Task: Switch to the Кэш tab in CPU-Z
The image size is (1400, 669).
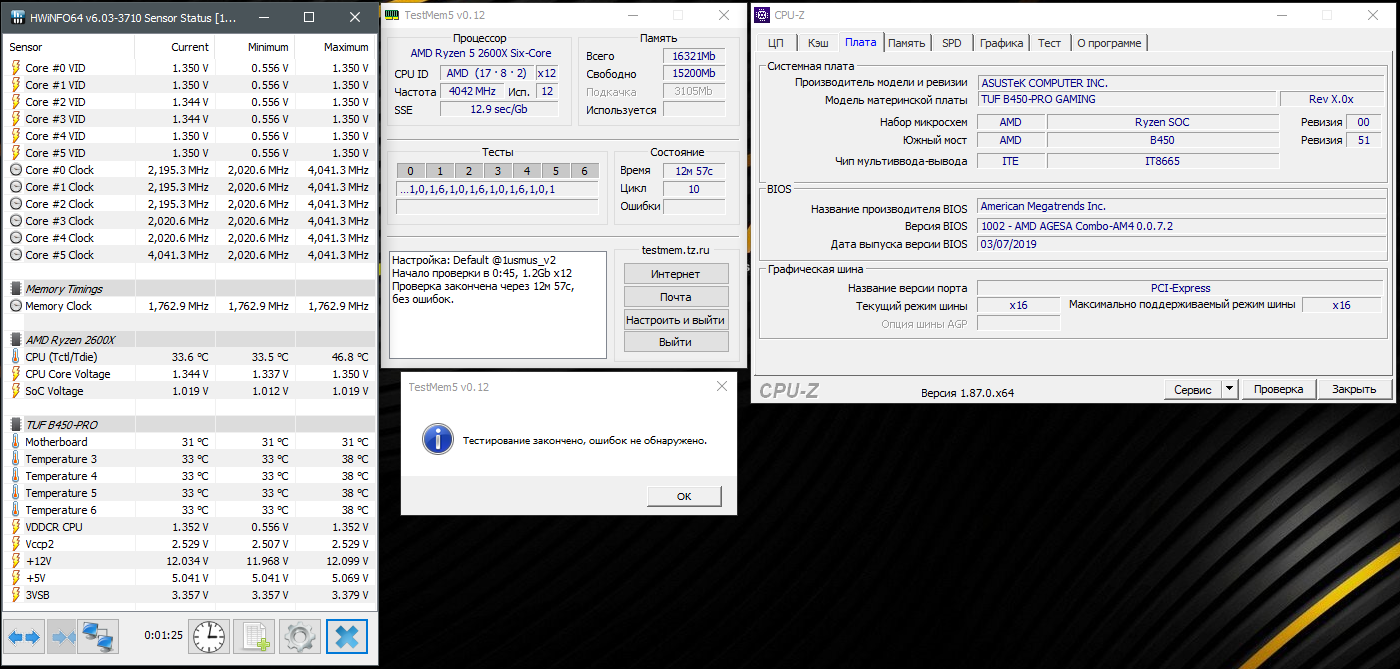Action: click(818, 43)
